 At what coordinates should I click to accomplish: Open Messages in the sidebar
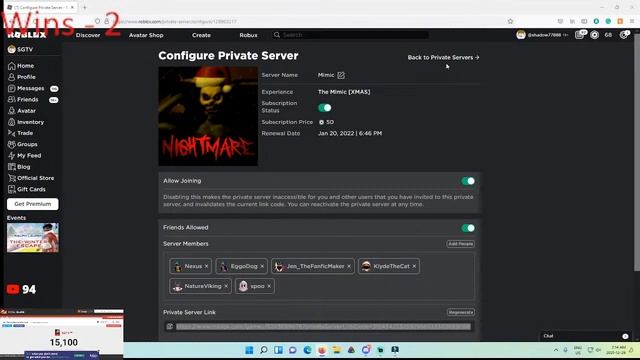tap(26, 88)
